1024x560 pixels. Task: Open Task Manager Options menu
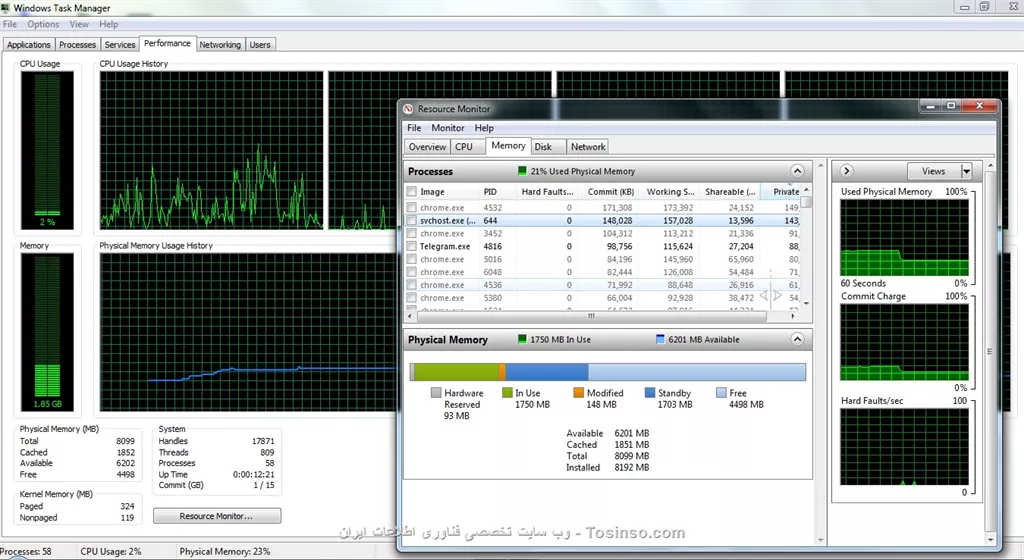(43, 24)
